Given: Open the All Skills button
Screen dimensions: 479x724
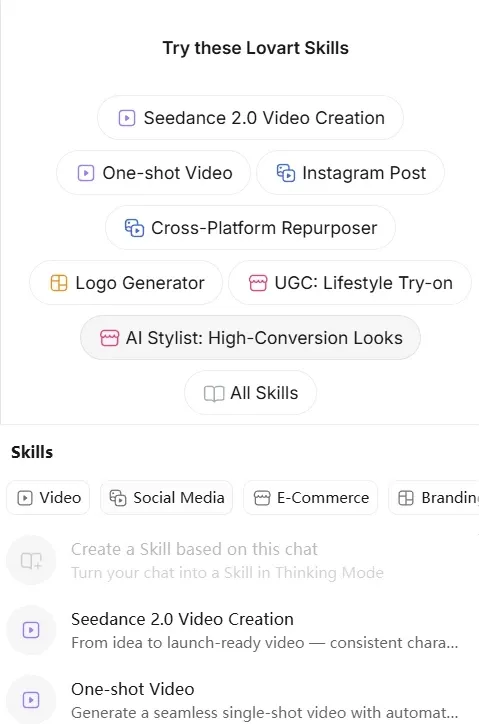Looking at the screenshot, I should pyautogui.click(x=250, y=393).
